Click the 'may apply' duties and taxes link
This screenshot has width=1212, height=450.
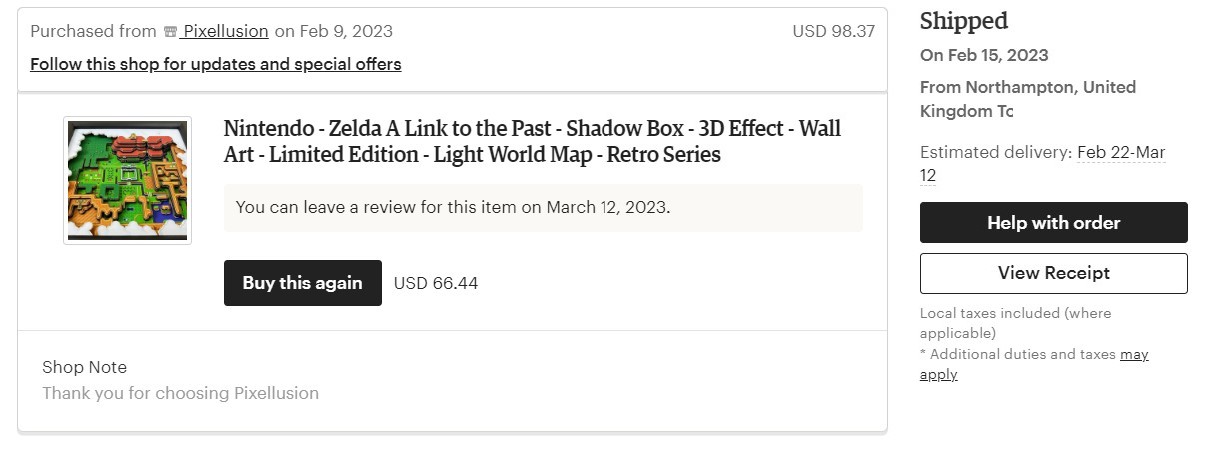click(x=1134, y=355)
